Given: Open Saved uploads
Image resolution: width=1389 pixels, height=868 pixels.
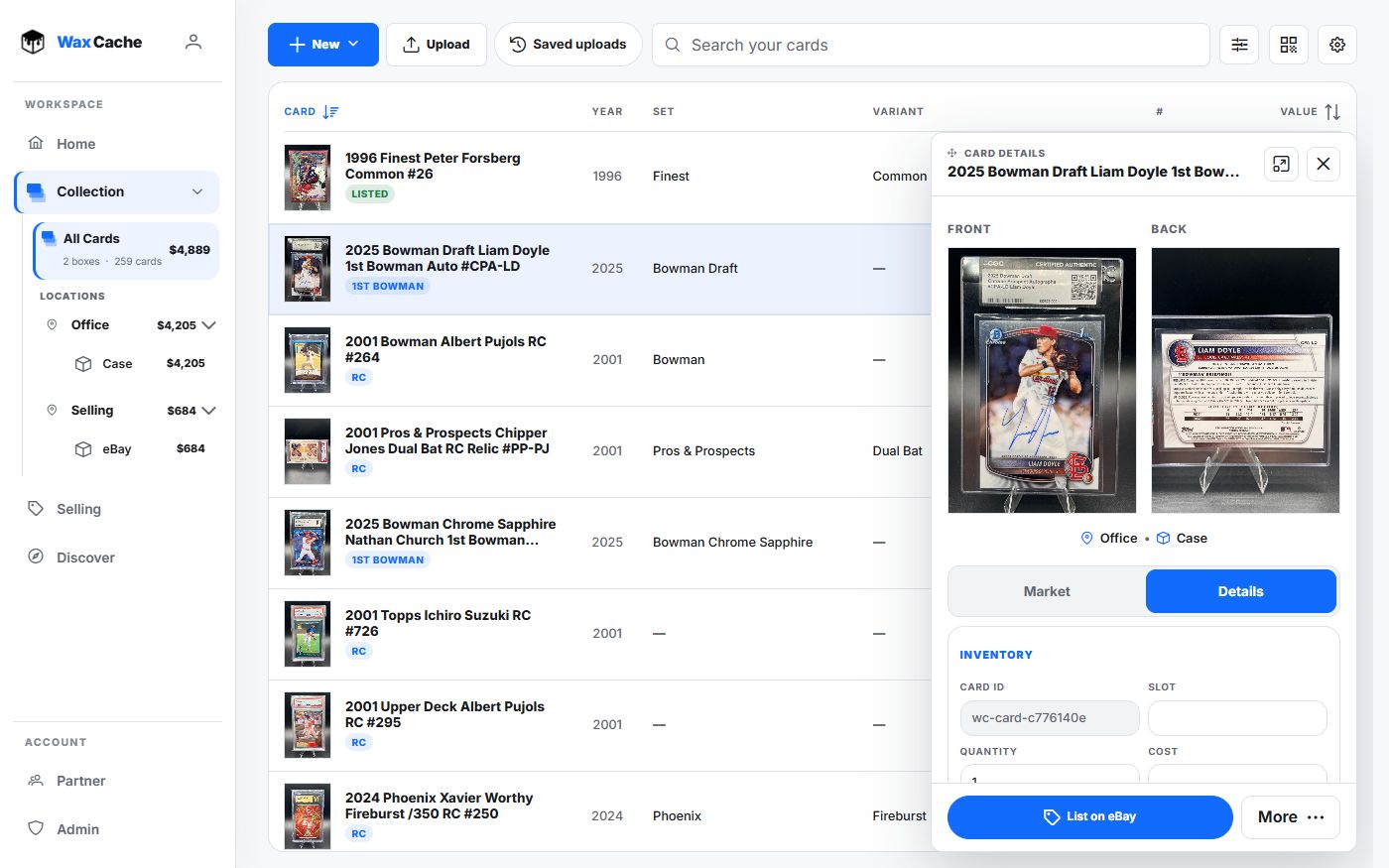Looking at the screenshot, I should coord(568,45).
